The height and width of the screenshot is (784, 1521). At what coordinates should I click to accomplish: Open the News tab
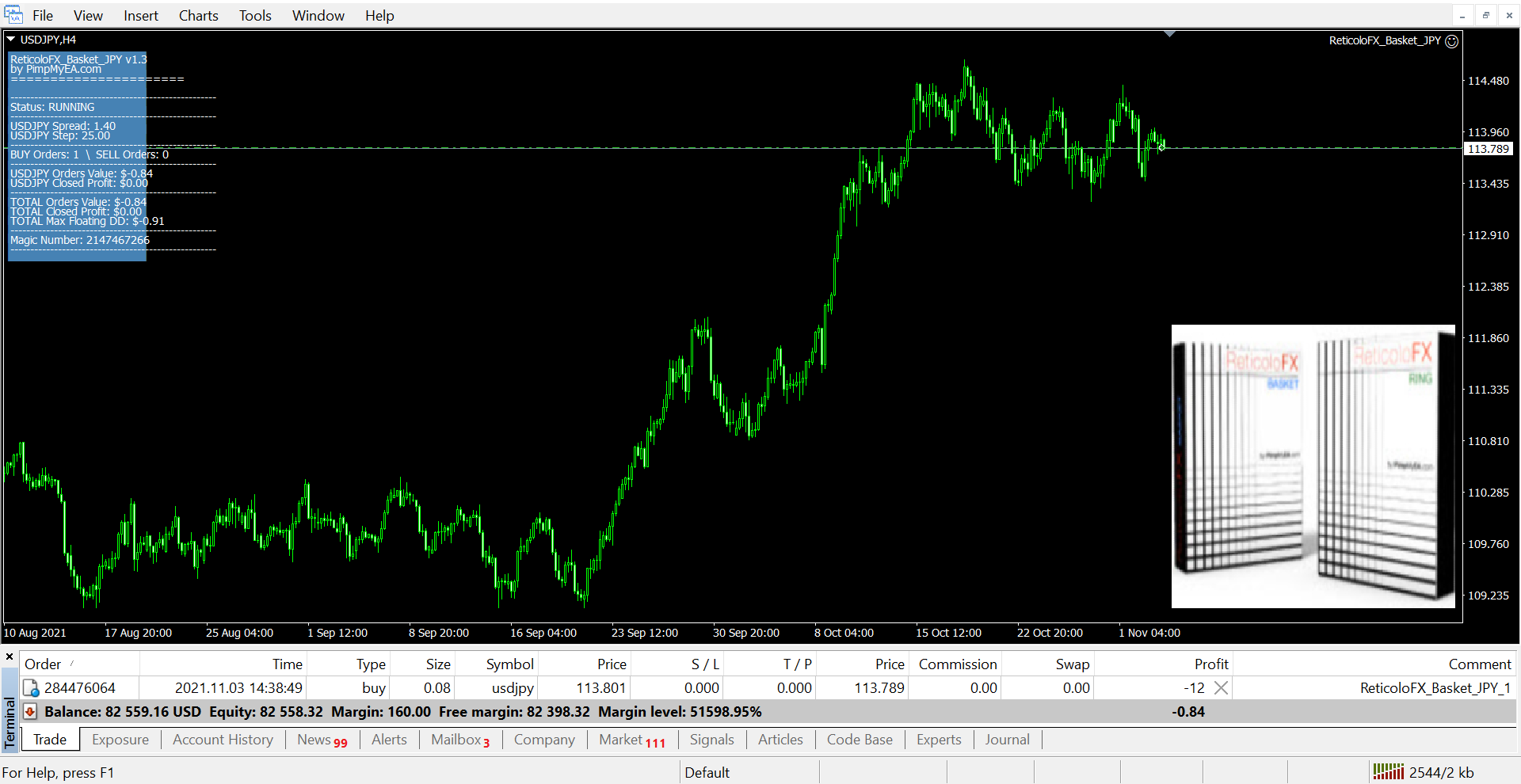[x=322, y=740]
